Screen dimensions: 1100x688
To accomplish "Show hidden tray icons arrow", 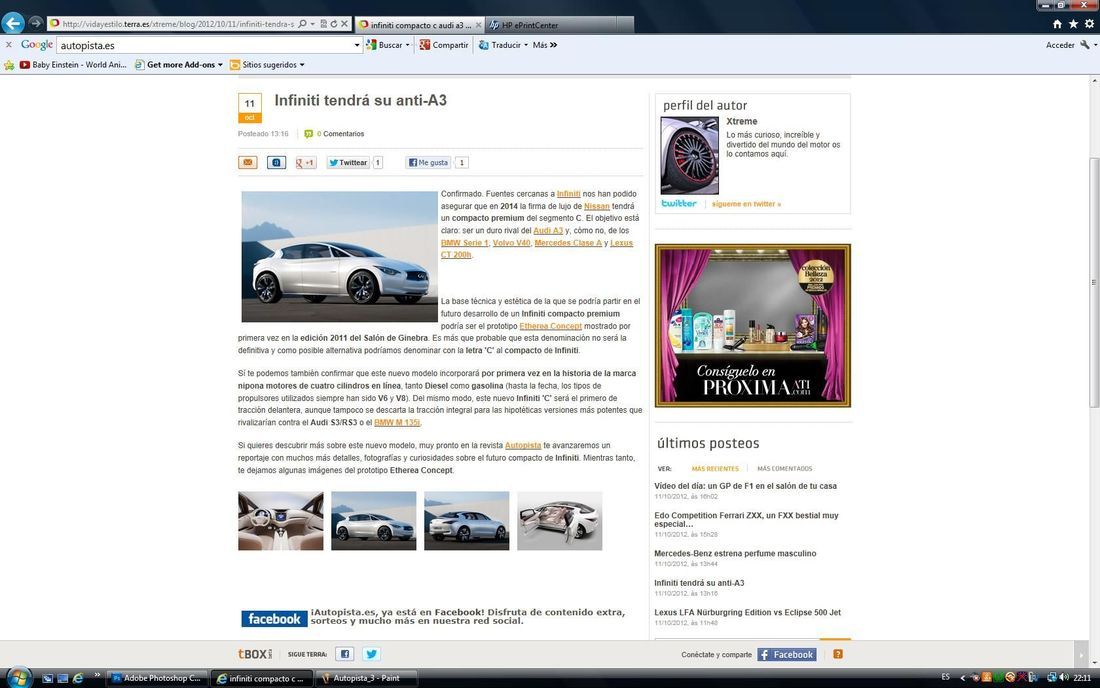I will coord(962,678).
